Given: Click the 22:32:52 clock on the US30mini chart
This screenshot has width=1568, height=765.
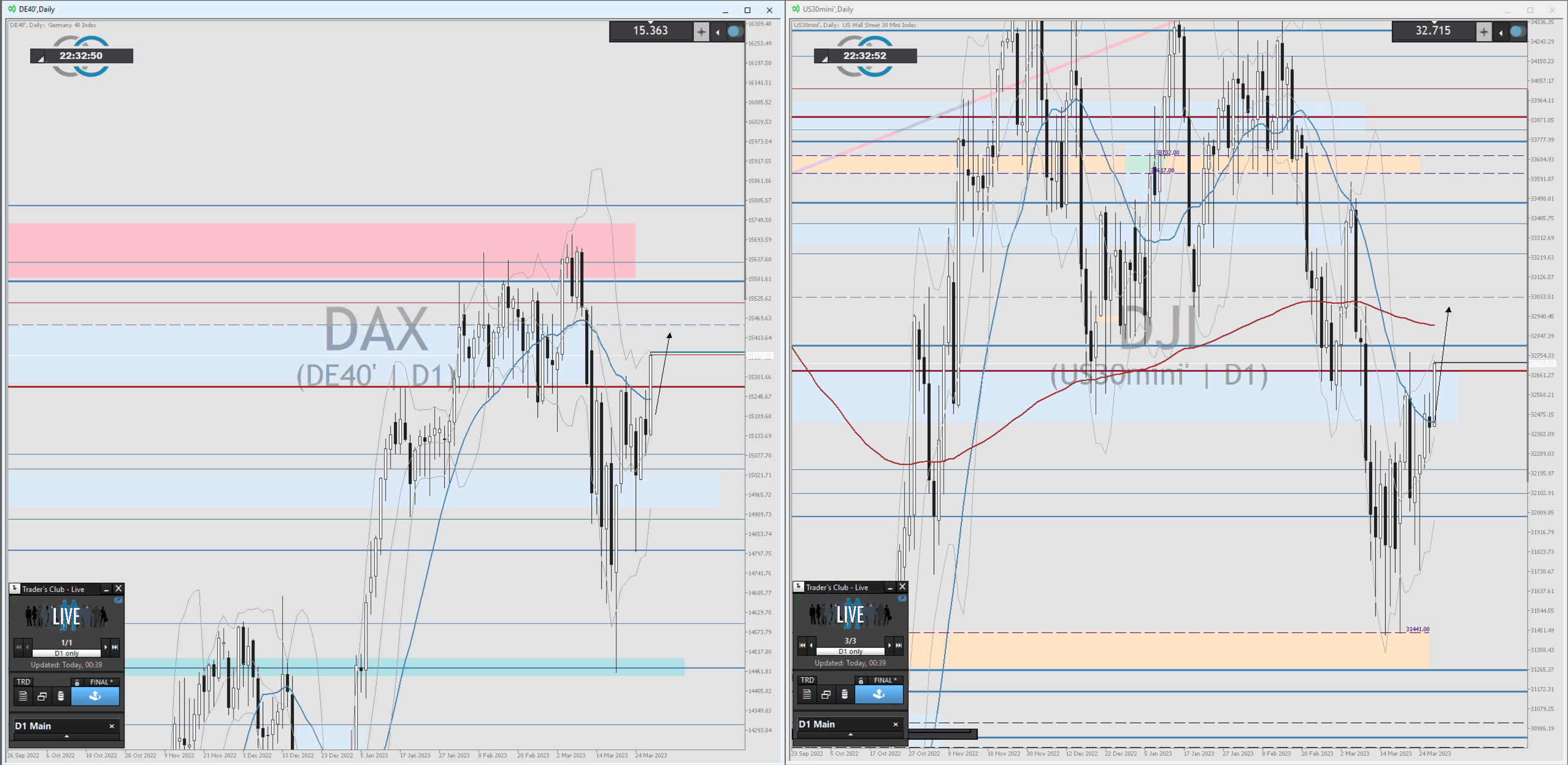Looking at the screenshot, I should click(x=865, y=55).
